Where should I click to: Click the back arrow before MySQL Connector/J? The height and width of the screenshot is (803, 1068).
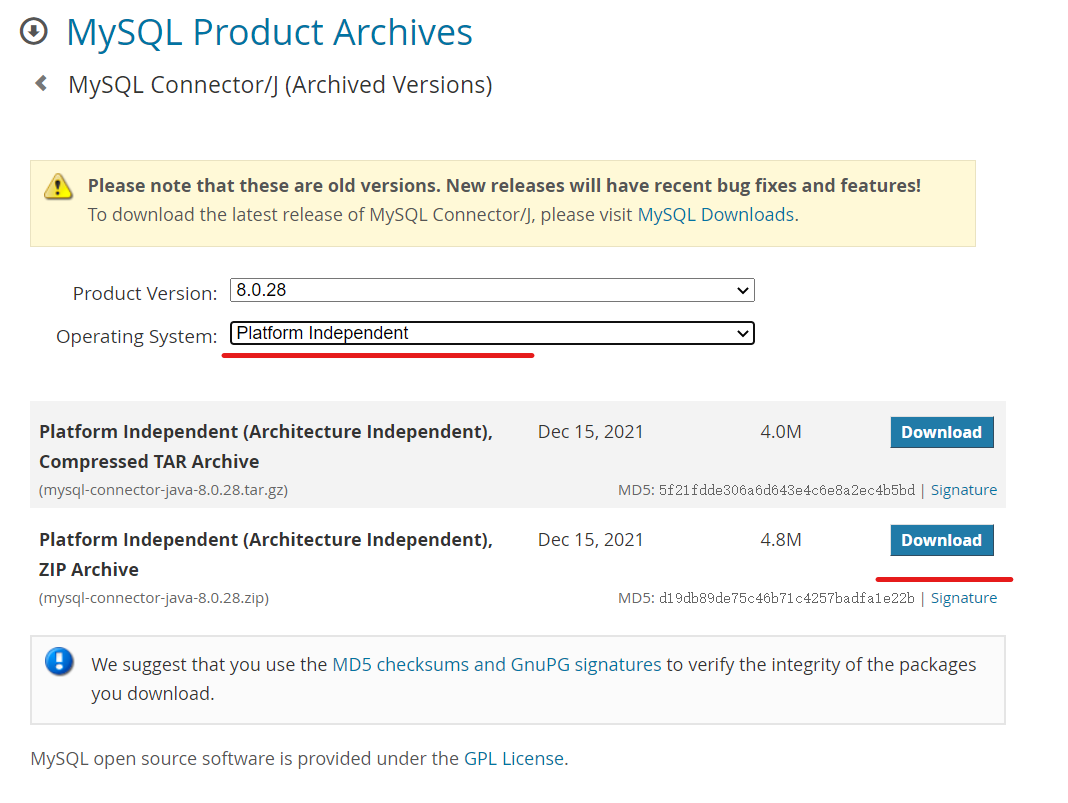(x=41, y=83)
